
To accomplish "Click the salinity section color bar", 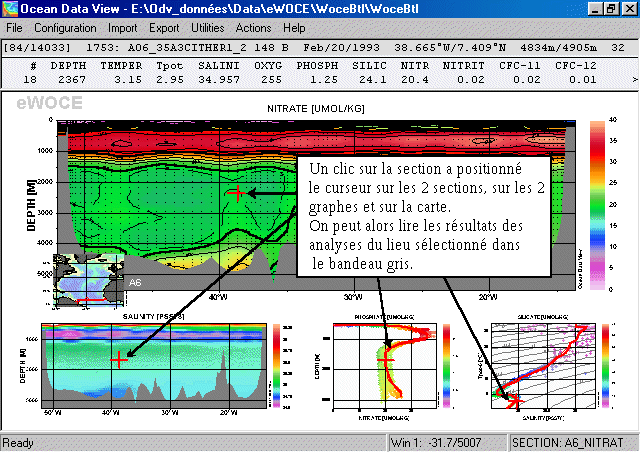I will 276,366.
